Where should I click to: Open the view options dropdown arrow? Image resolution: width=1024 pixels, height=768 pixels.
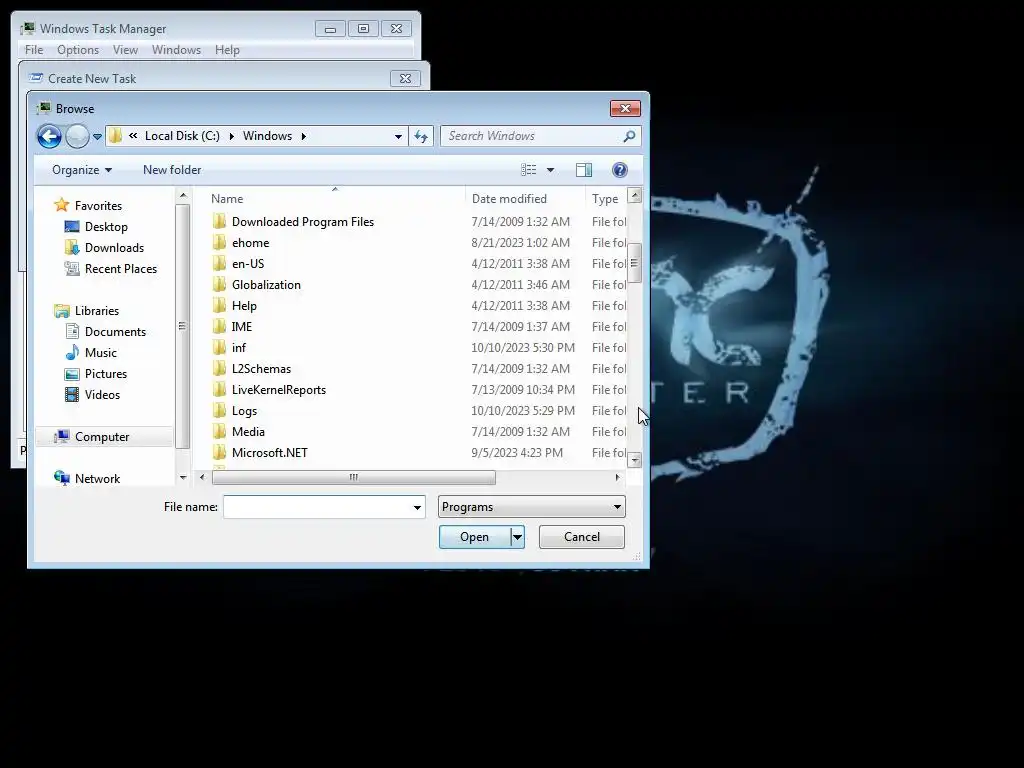(551, 170)
